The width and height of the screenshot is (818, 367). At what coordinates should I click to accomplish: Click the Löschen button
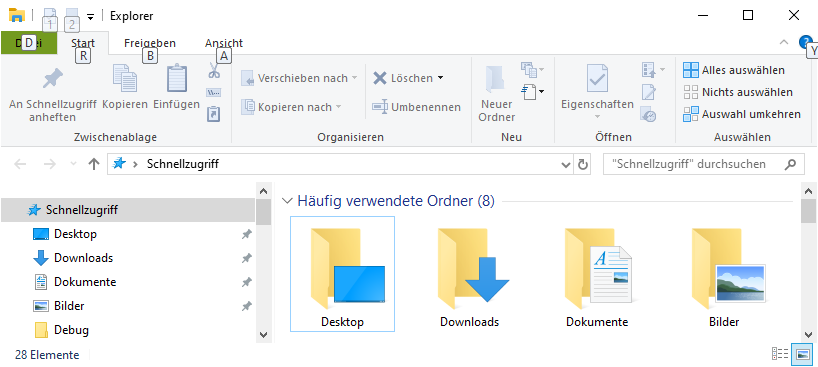coord(403,78)
